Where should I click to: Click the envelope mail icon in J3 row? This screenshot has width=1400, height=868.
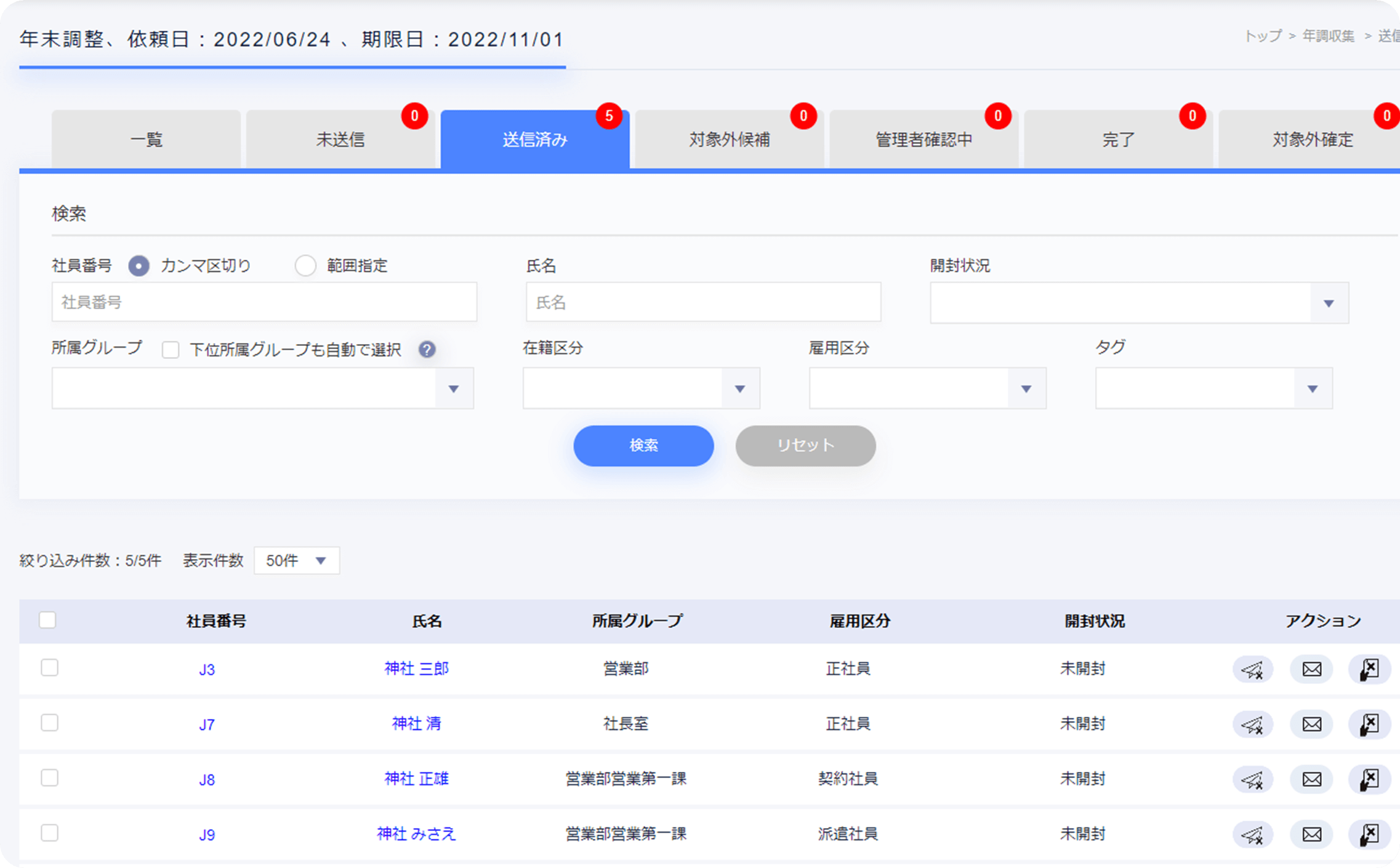pos(1311,669)
